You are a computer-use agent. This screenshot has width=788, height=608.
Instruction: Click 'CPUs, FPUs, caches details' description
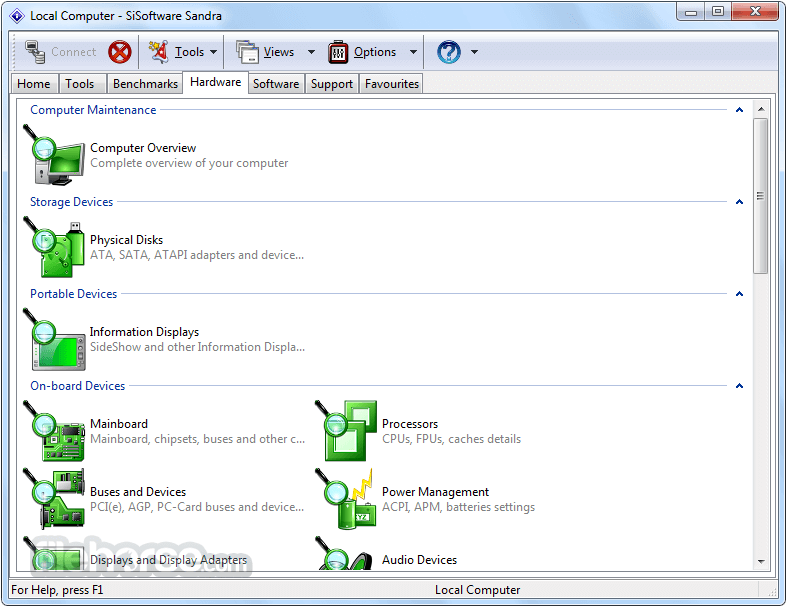pos(452,439)
